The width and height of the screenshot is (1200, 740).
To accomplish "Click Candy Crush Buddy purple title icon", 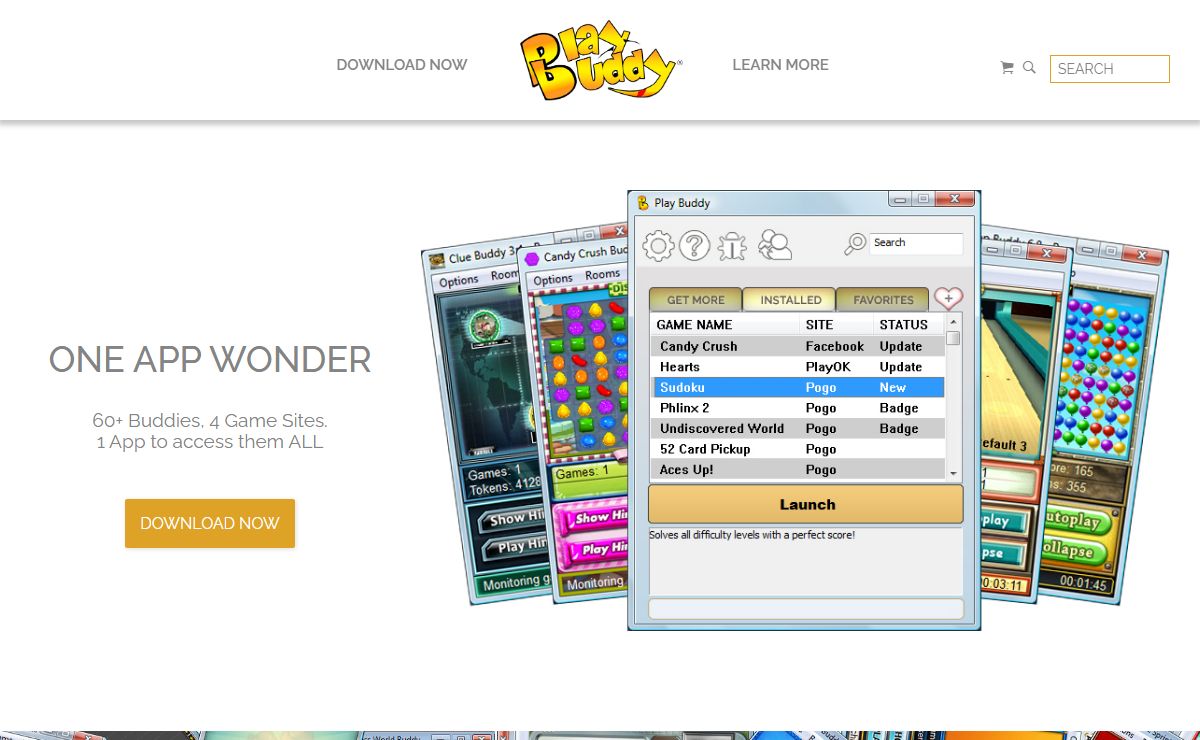I will pyautogui.click(x=532, y=259).
